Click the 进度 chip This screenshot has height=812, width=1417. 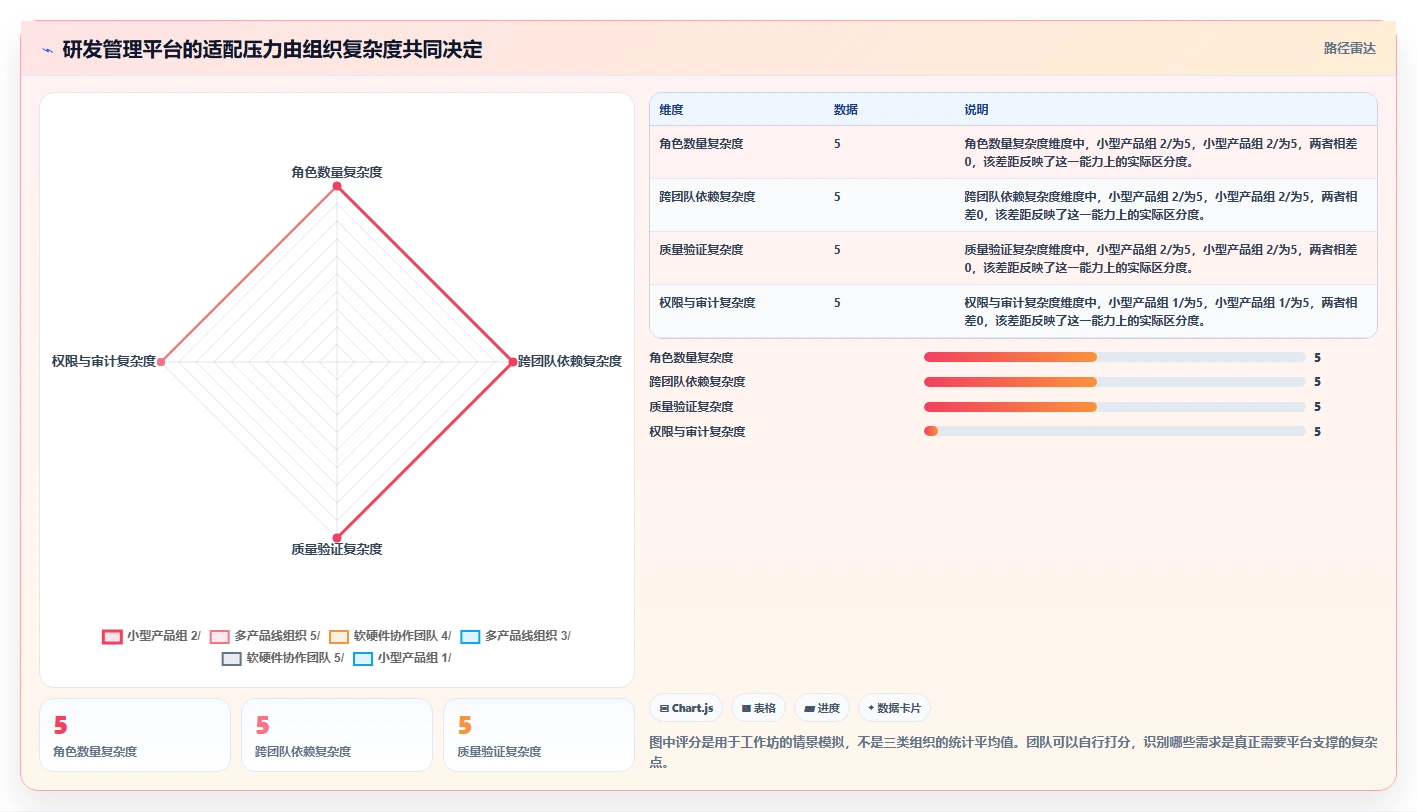822,708
